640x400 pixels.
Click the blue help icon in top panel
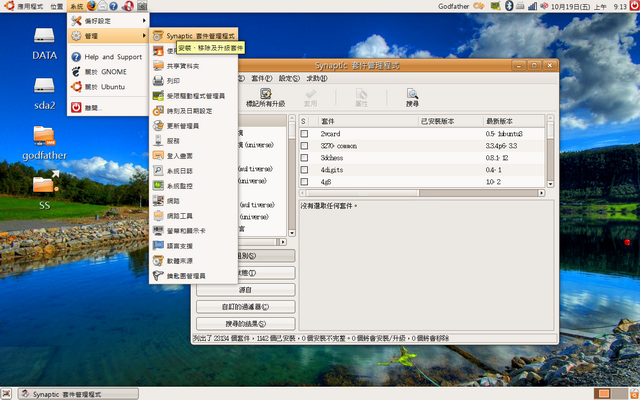pyautogui.click(x=113, y=6)
